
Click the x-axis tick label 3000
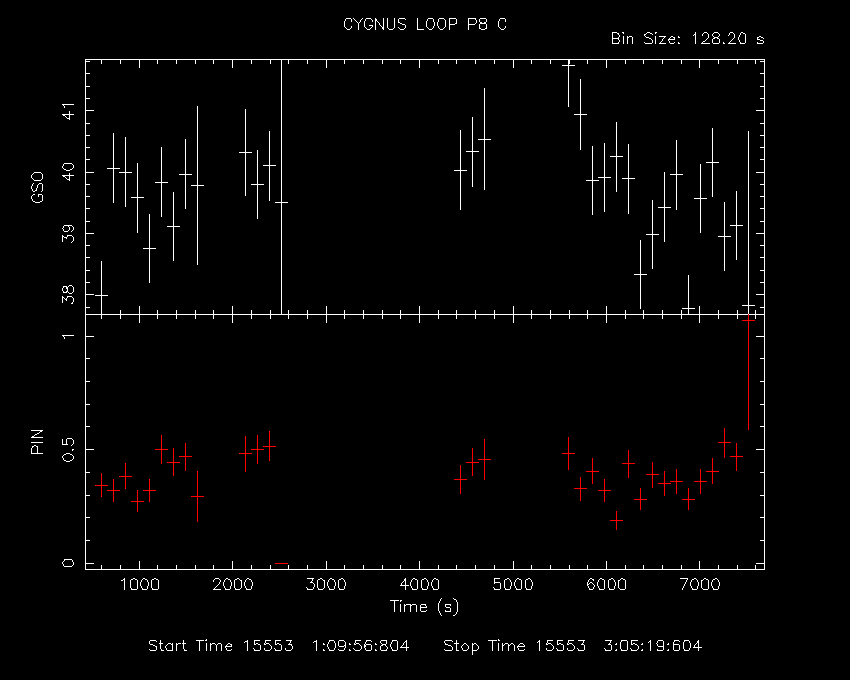pos(326,585)
